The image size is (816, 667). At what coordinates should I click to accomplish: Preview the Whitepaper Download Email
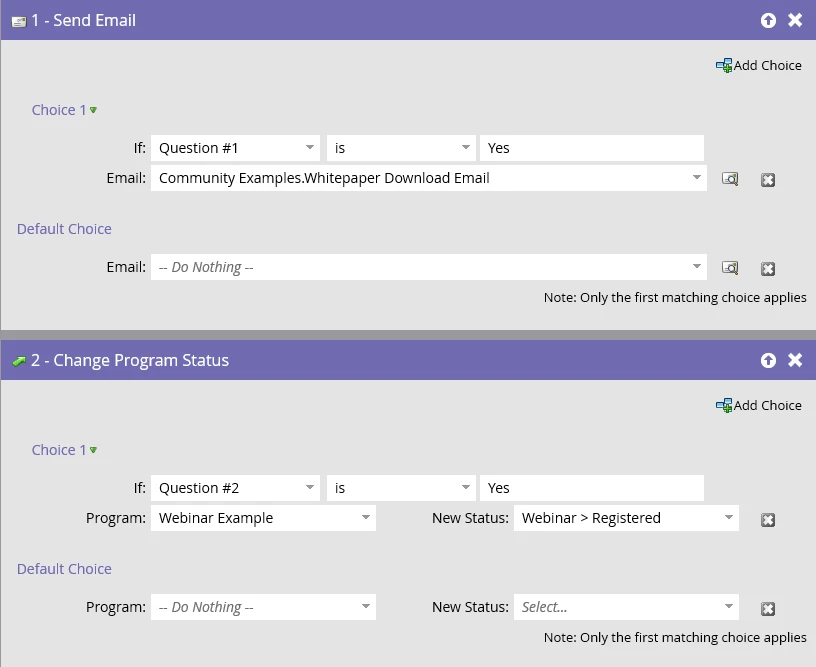click(730, 179)
